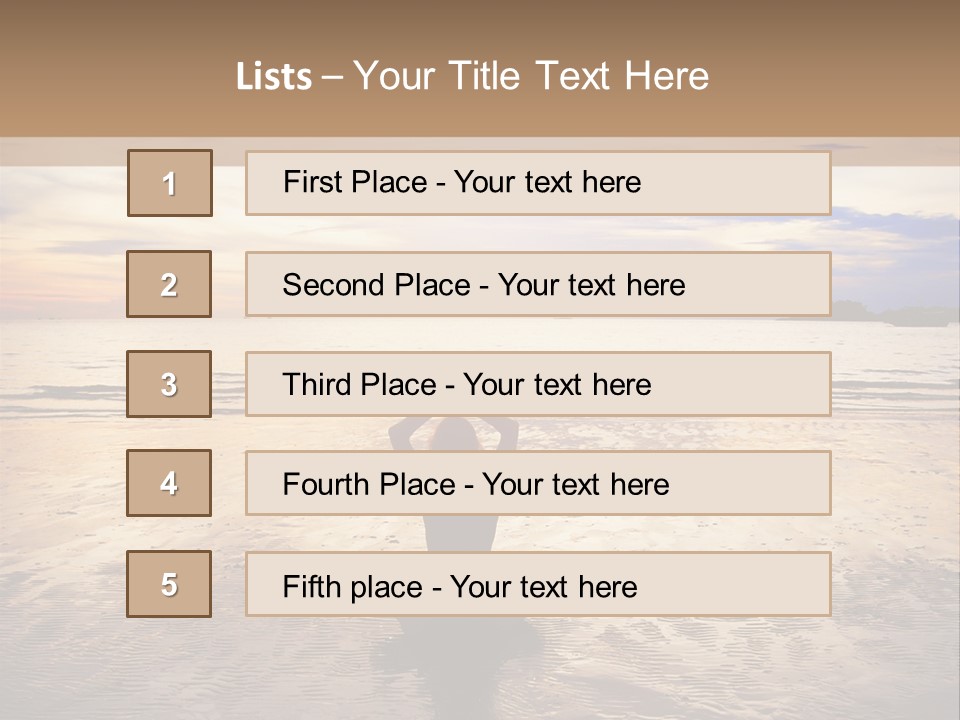This screenshot has height=720, width=960.
Task: Click the number 3 box
Action: [x=169, y=384]
